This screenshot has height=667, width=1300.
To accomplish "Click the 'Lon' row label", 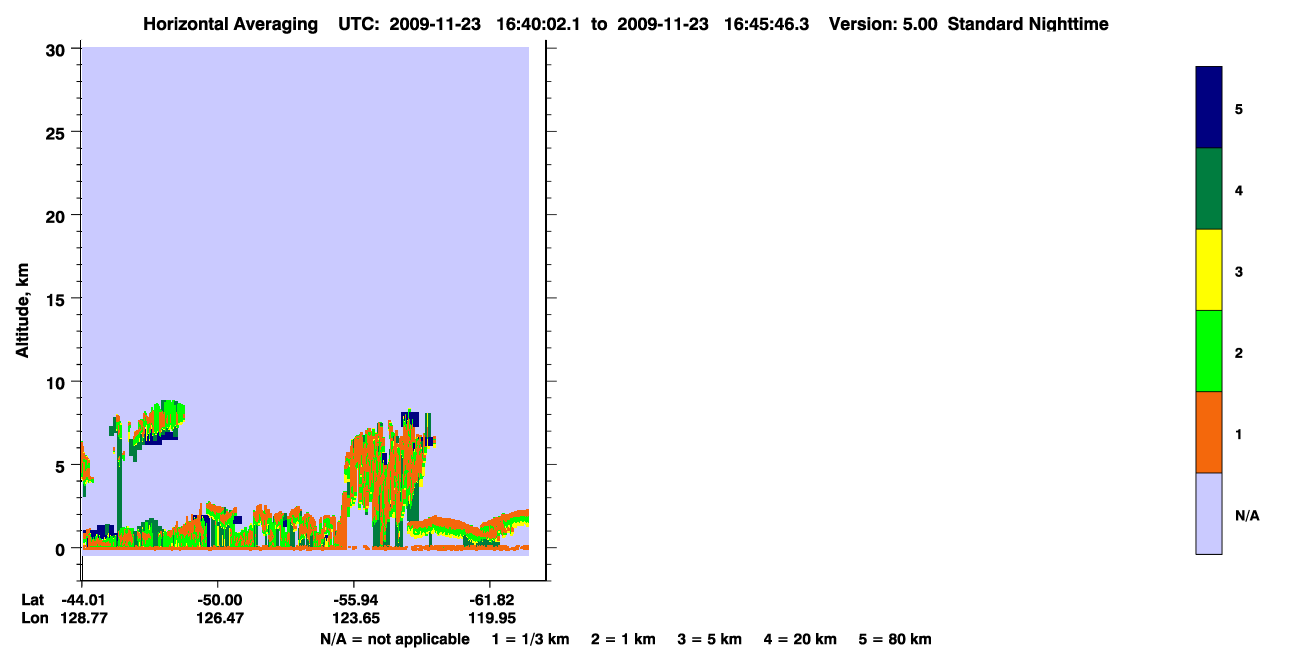I will [33, 618].
